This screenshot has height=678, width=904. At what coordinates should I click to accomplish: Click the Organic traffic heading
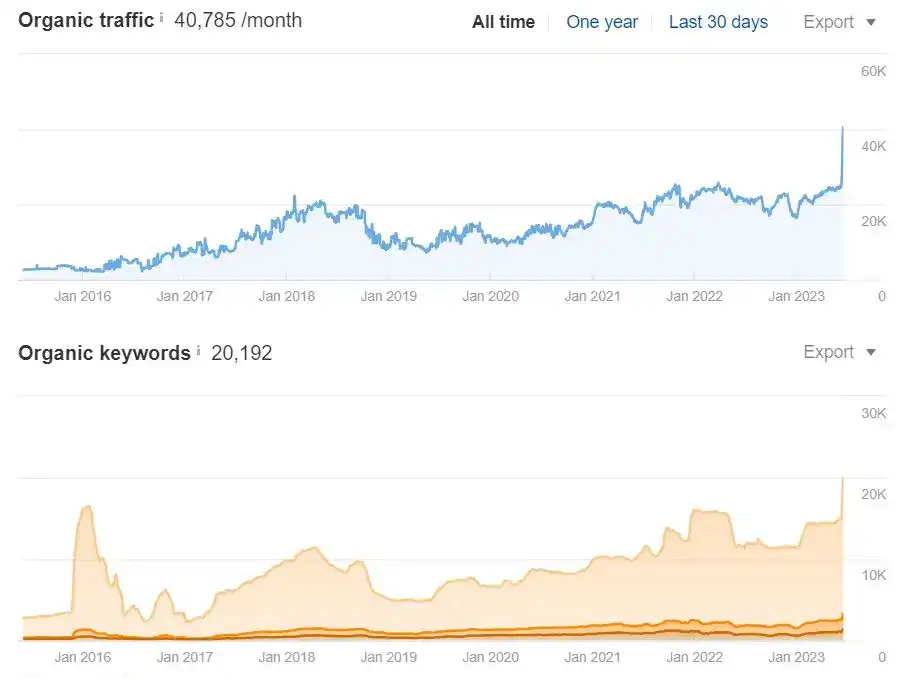[x=86, y=20]
